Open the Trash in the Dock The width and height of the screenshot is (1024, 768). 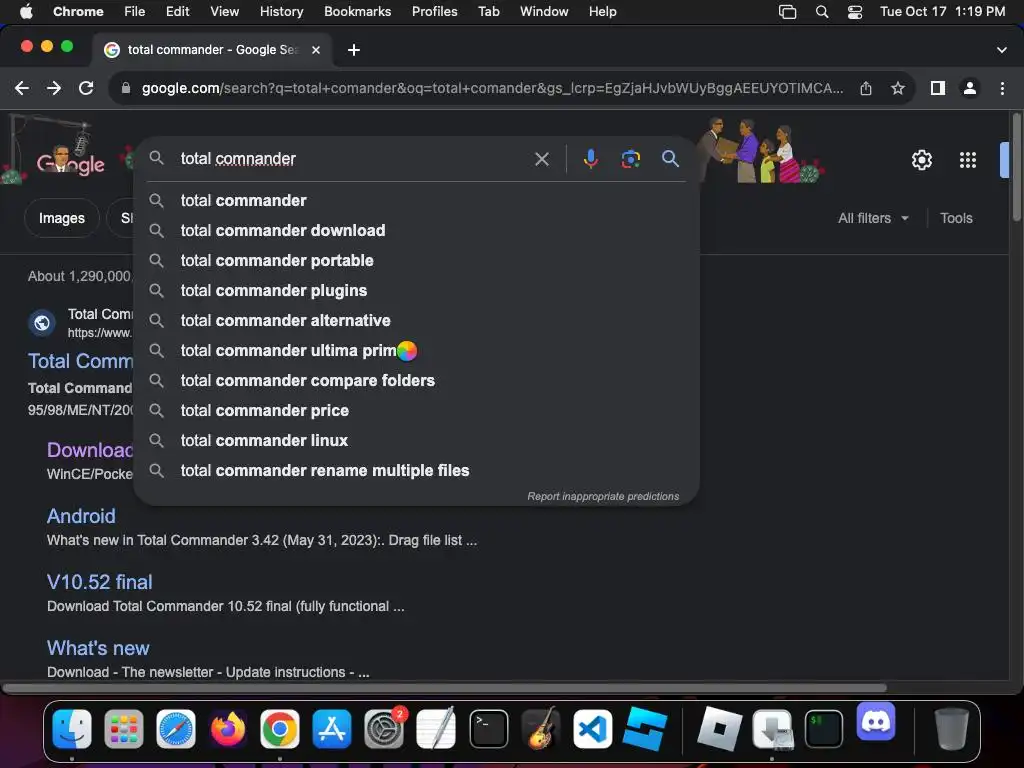click(x=952, y=729)
